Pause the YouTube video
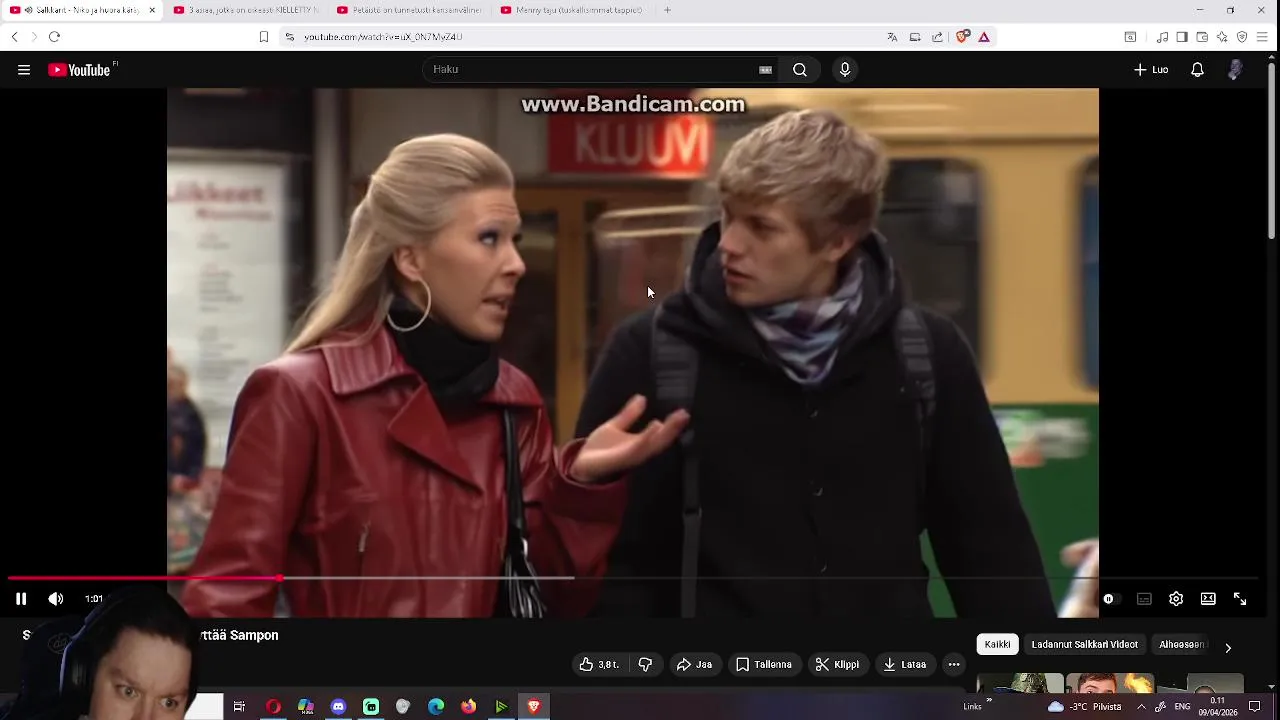Screen dimensions: 1280x720 click(21, 599)
